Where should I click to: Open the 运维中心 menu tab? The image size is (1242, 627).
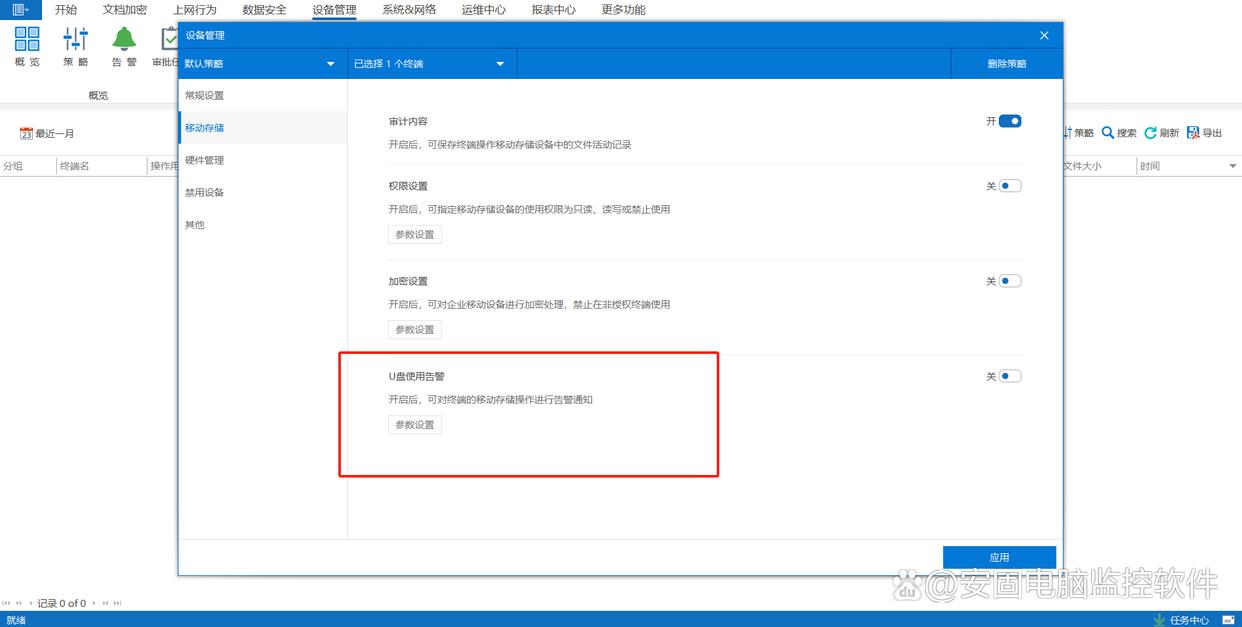coord(484,10)
